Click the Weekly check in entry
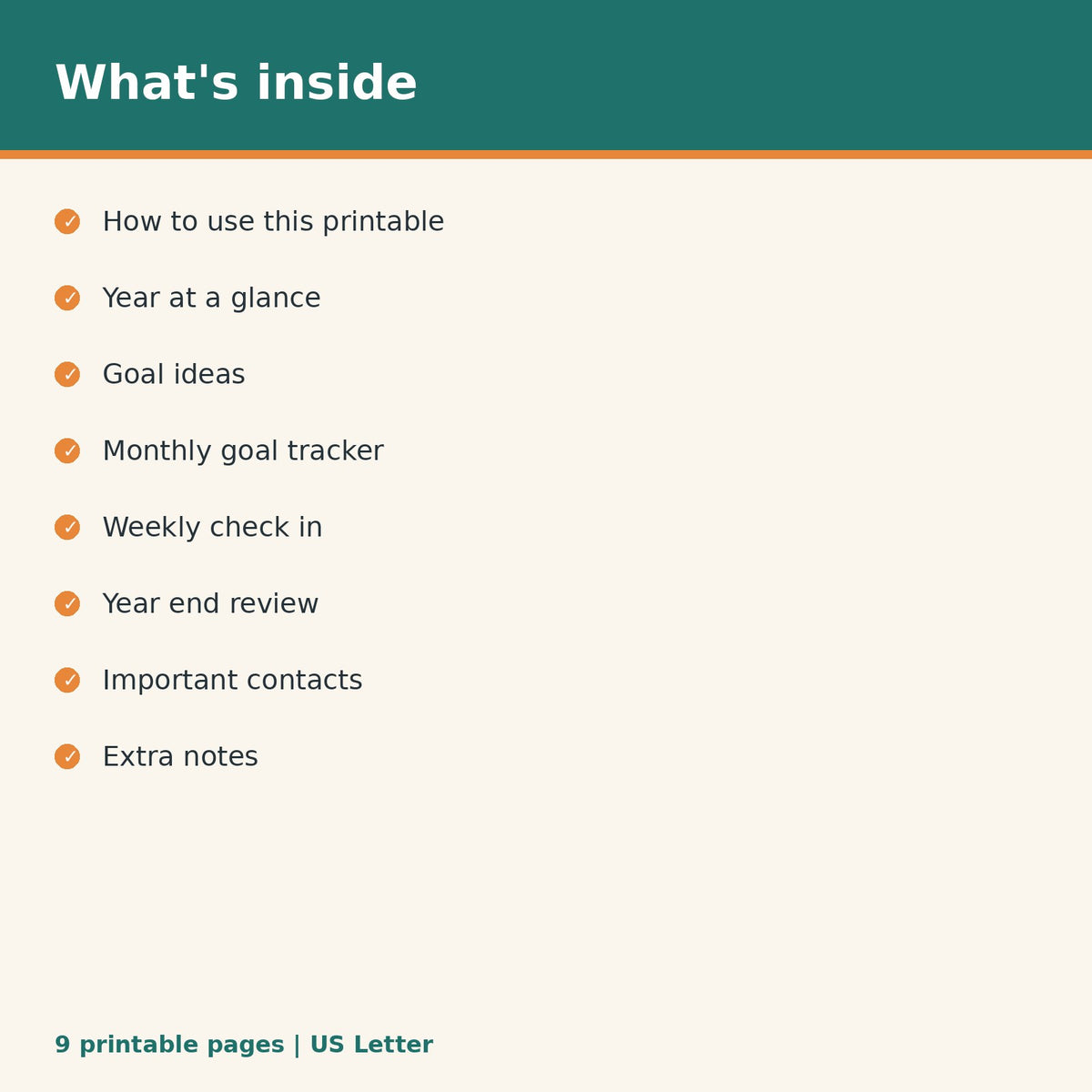Viewport: 1092px width, 1092px height. 212,528
